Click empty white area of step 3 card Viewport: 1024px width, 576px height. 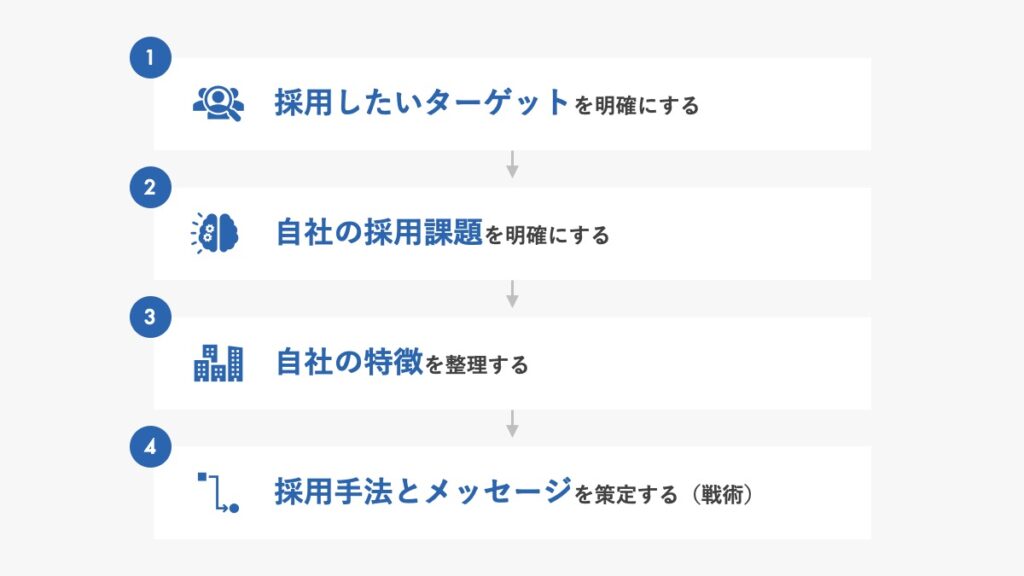tap(699, 363)
